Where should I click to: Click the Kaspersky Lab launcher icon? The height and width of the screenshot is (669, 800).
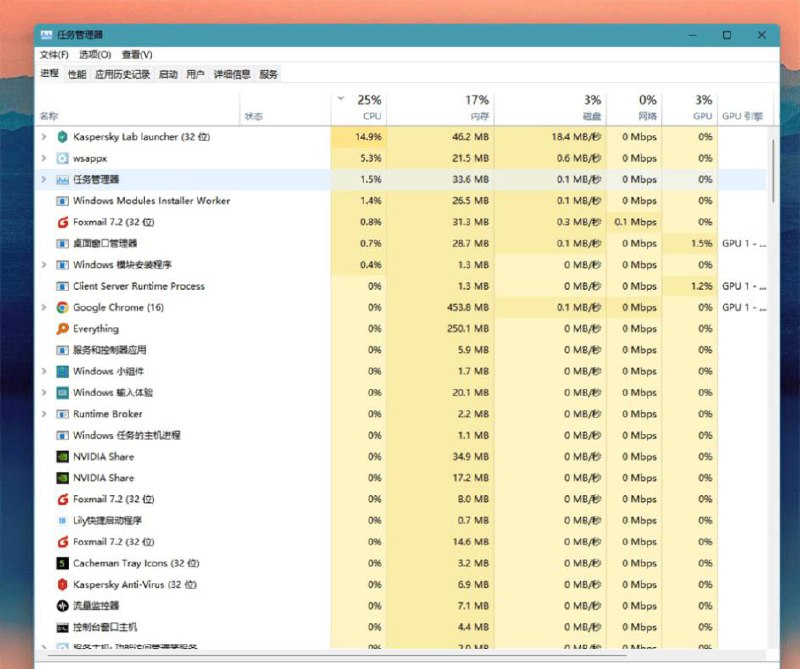(x=62, y=136)
